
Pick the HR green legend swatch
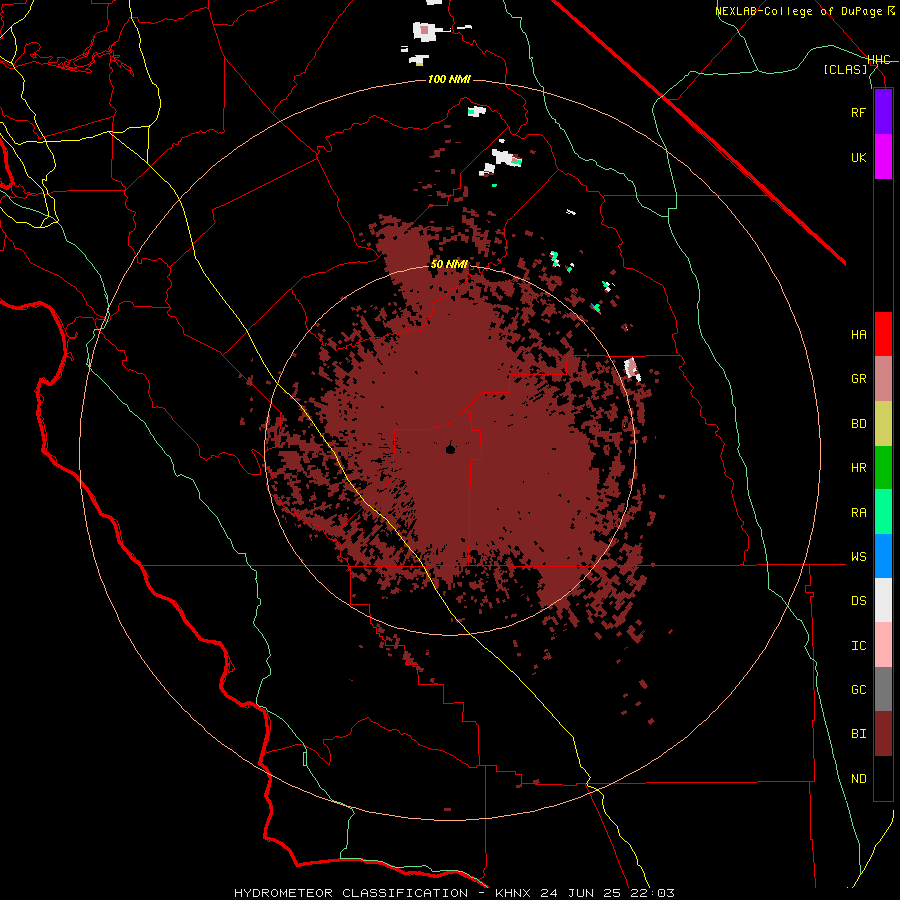(883, 468)
